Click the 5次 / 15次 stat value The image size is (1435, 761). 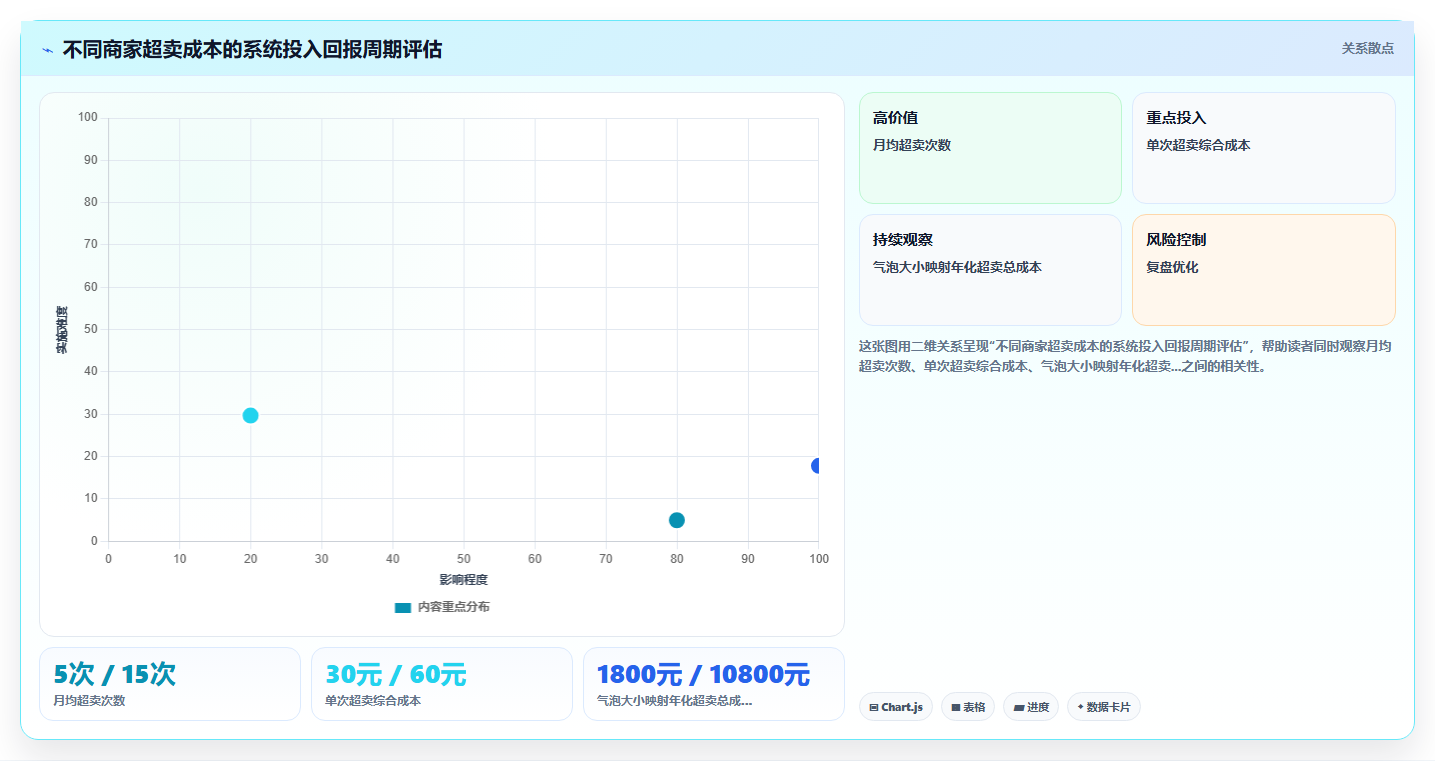pyautogui.click(x=115, y=675)
